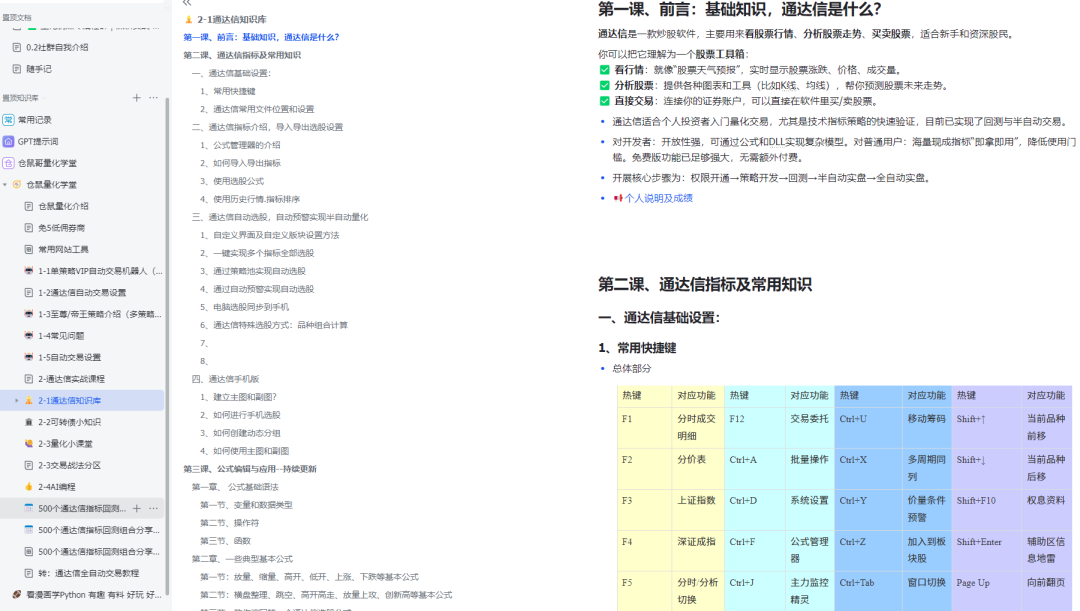Click the thumbs-up icon of 2-4AI编程
The image size is (1080, 611).
click(28, 486)
